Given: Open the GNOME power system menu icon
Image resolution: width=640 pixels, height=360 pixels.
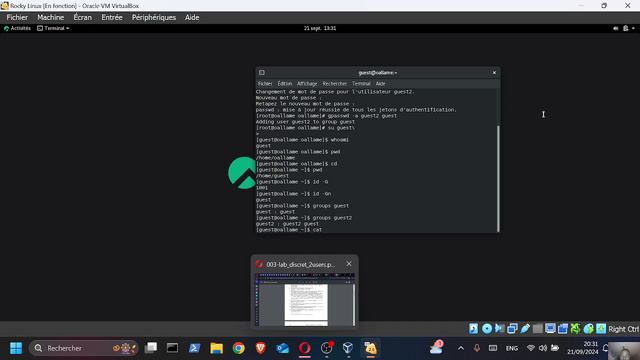Looking at the screenshot, I should [x=625, y=28].
